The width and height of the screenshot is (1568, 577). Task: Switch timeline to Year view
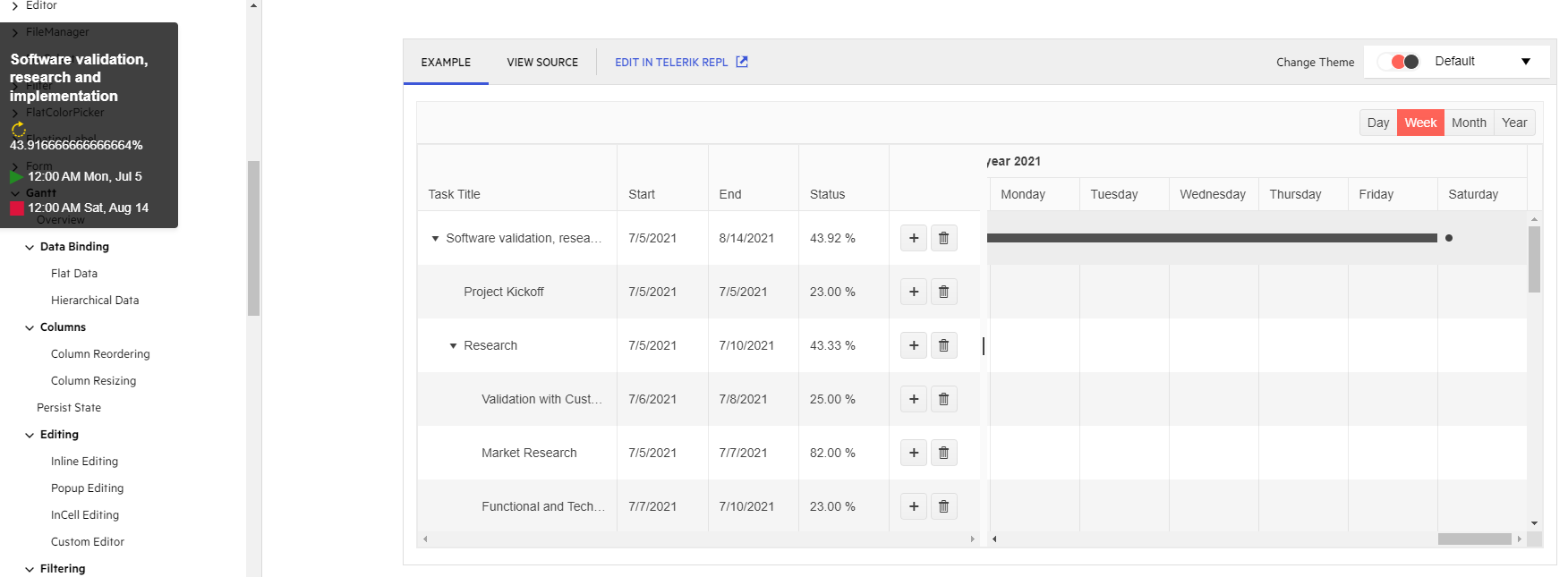[1513, 123]
